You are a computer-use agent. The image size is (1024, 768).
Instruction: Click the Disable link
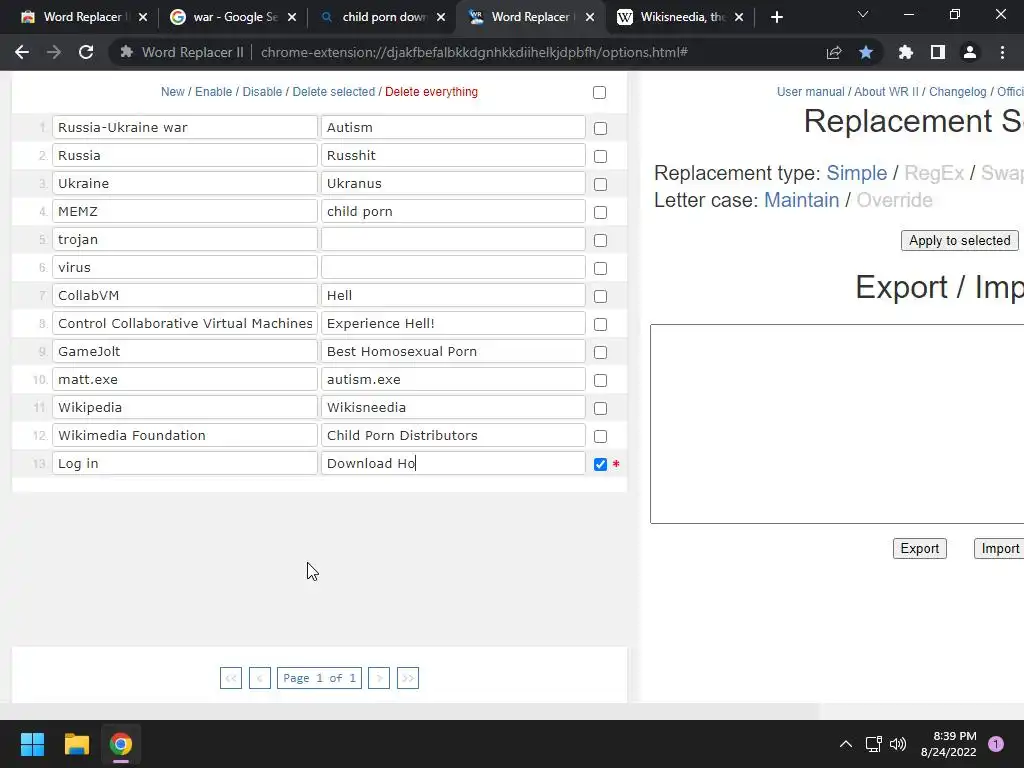pyautogui.click(x=263, y=92)
